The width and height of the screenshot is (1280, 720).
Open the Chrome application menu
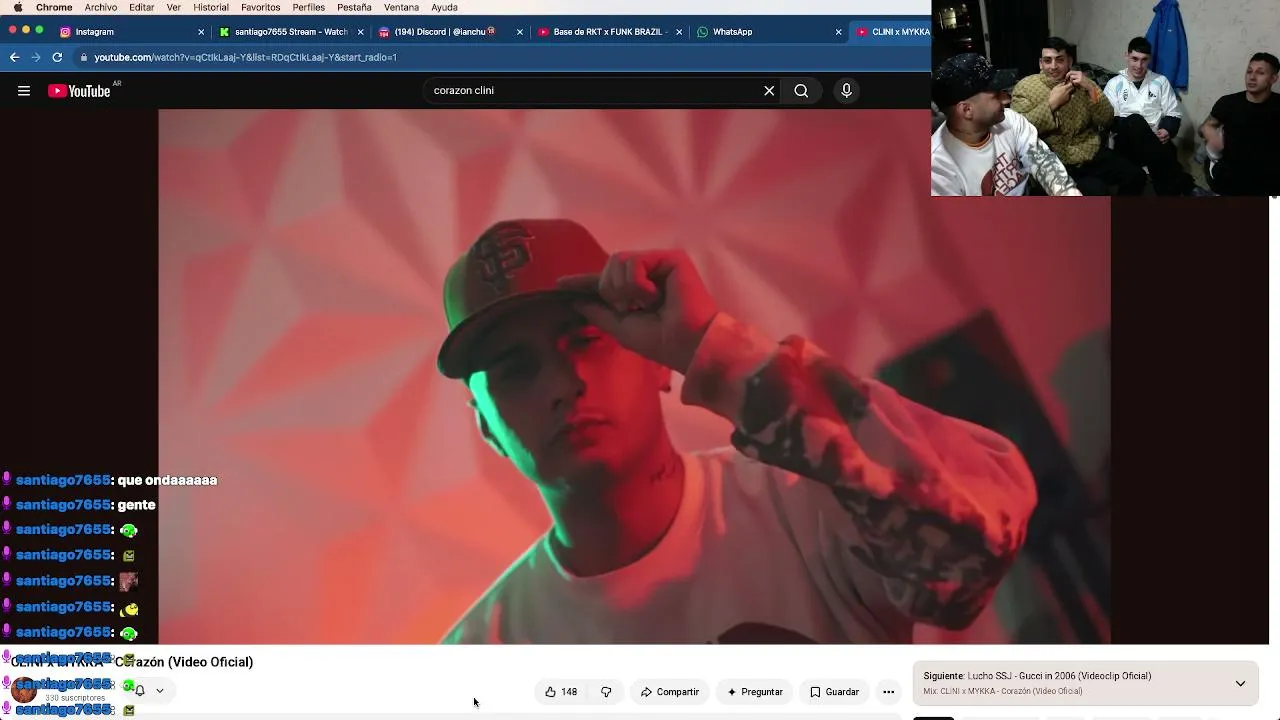54,7
